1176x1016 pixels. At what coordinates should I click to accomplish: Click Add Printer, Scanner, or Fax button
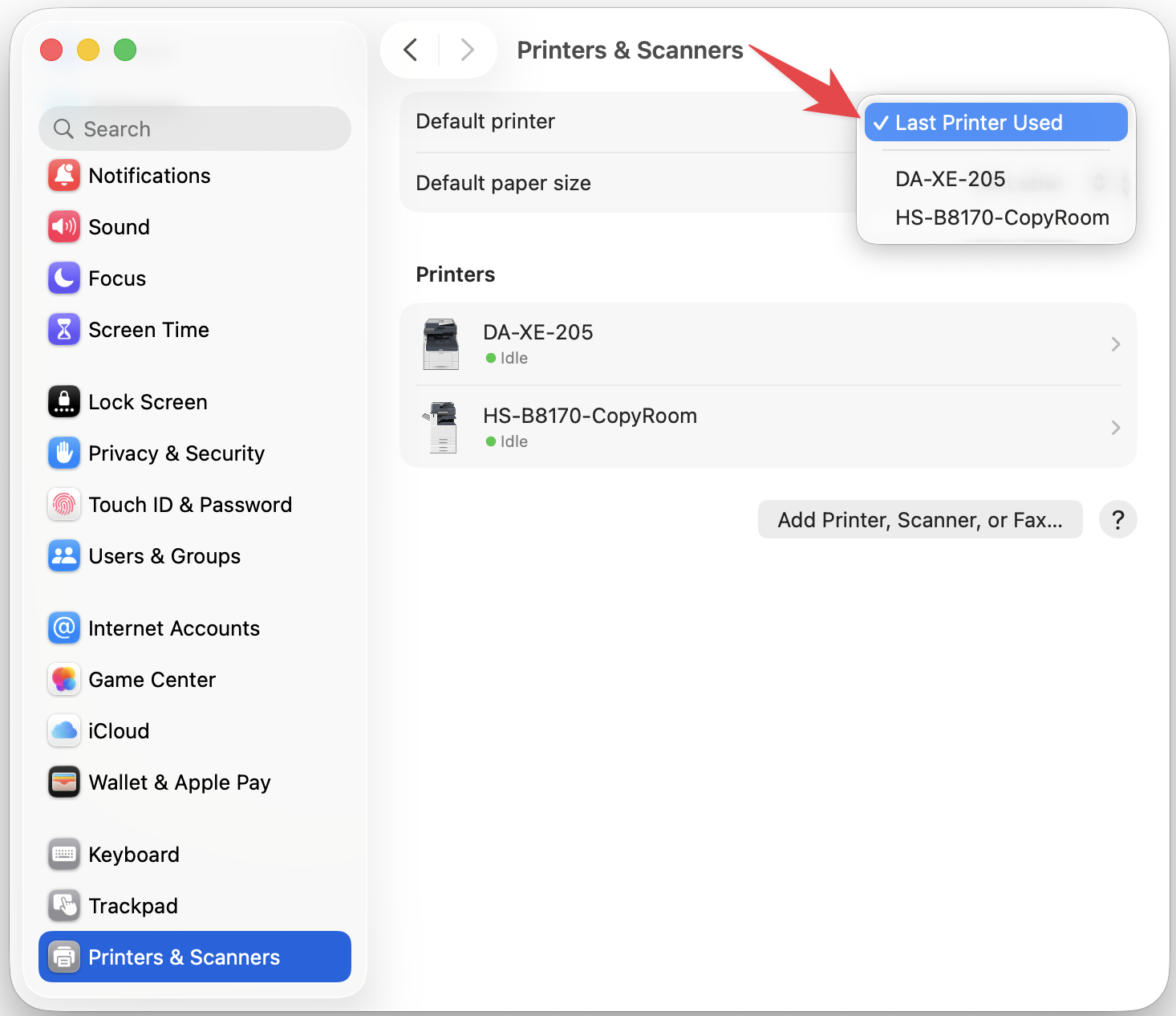tap(919, 520)
